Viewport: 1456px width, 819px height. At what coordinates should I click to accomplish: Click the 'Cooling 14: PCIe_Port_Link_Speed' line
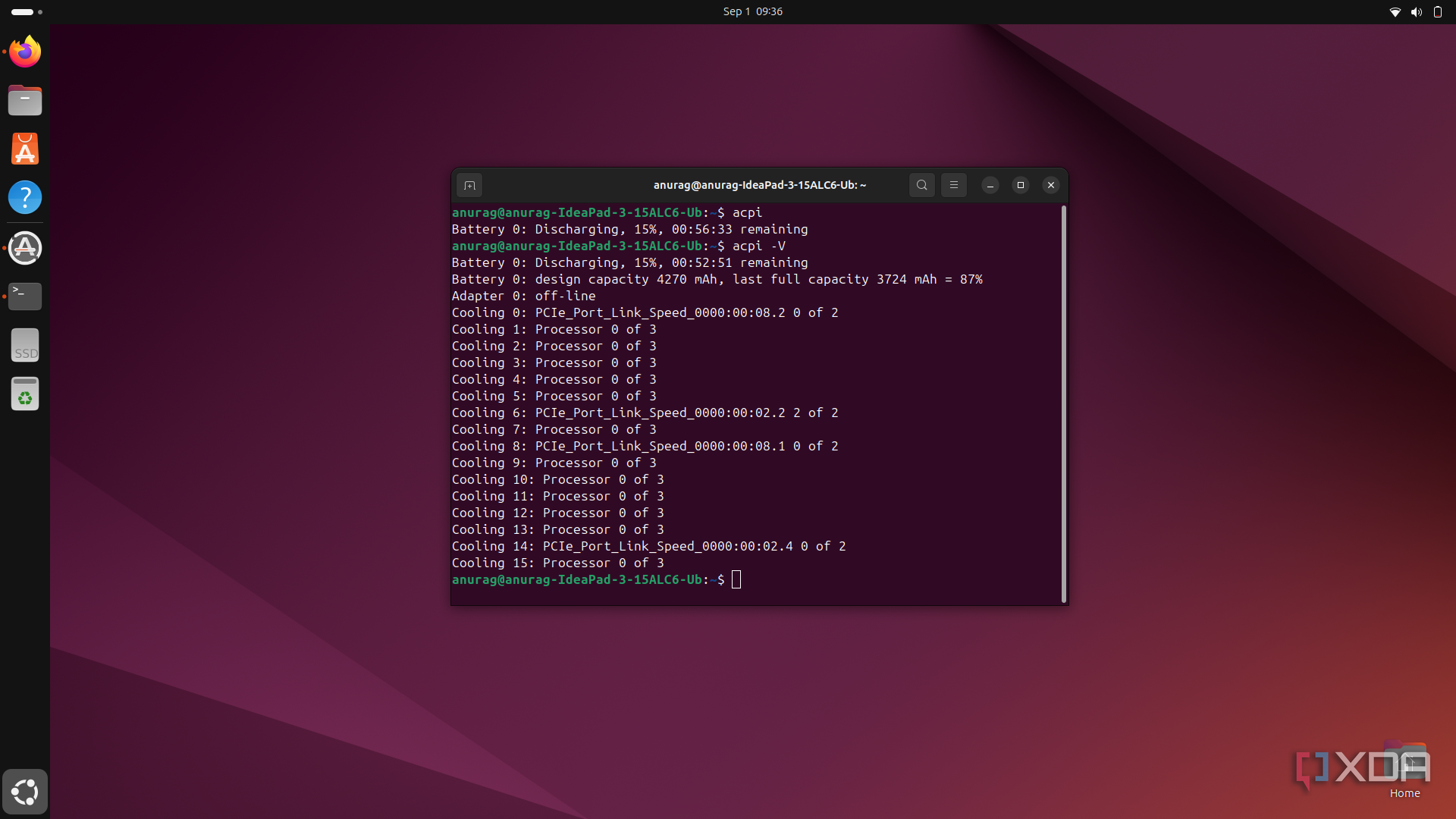click(x=648, y=546)
